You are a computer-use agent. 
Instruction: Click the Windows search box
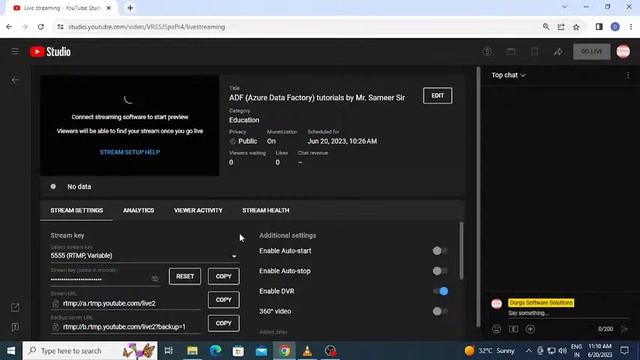click(x=90, y=351)
